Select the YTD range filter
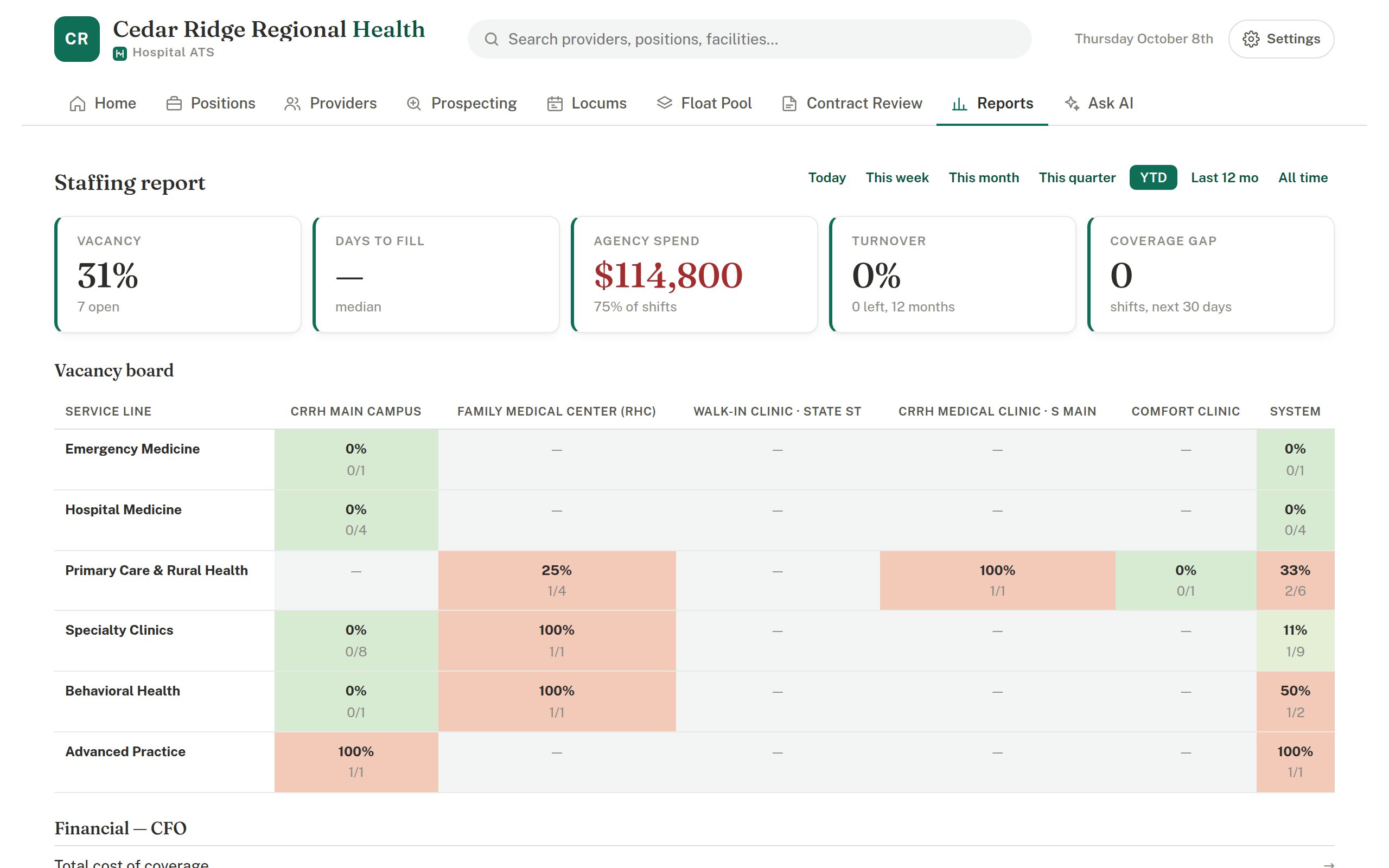 pos(1153,177)
